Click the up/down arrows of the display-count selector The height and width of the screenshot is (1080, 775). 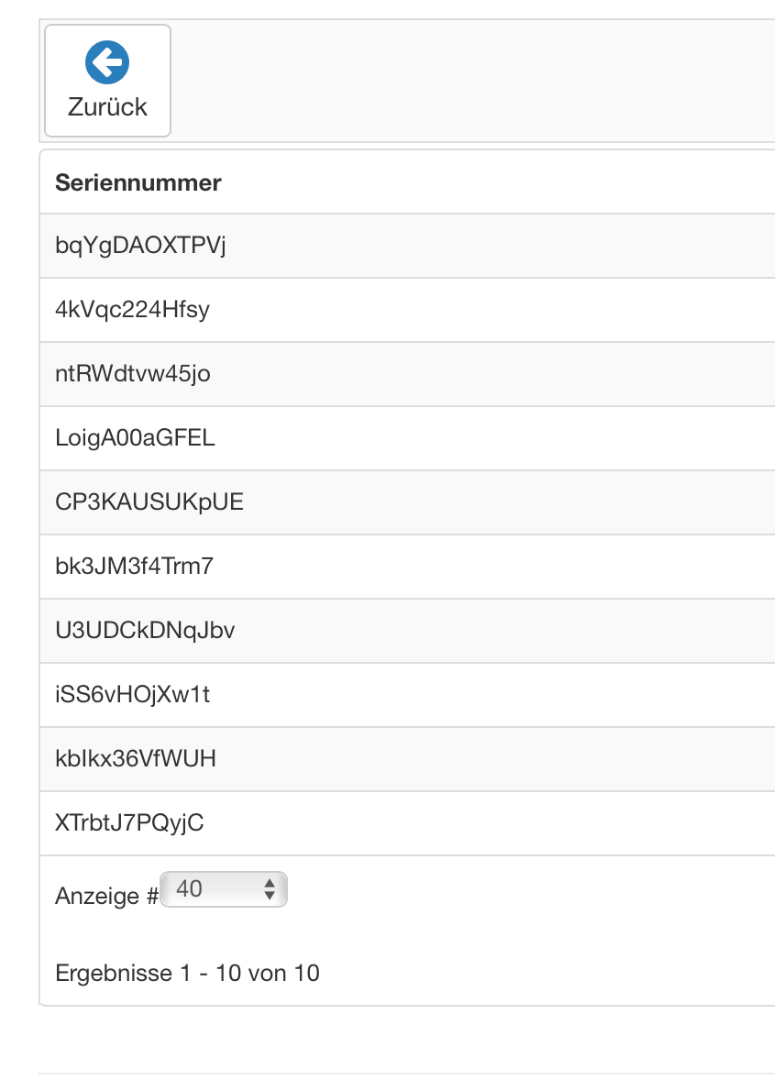(x=268, y=889)
